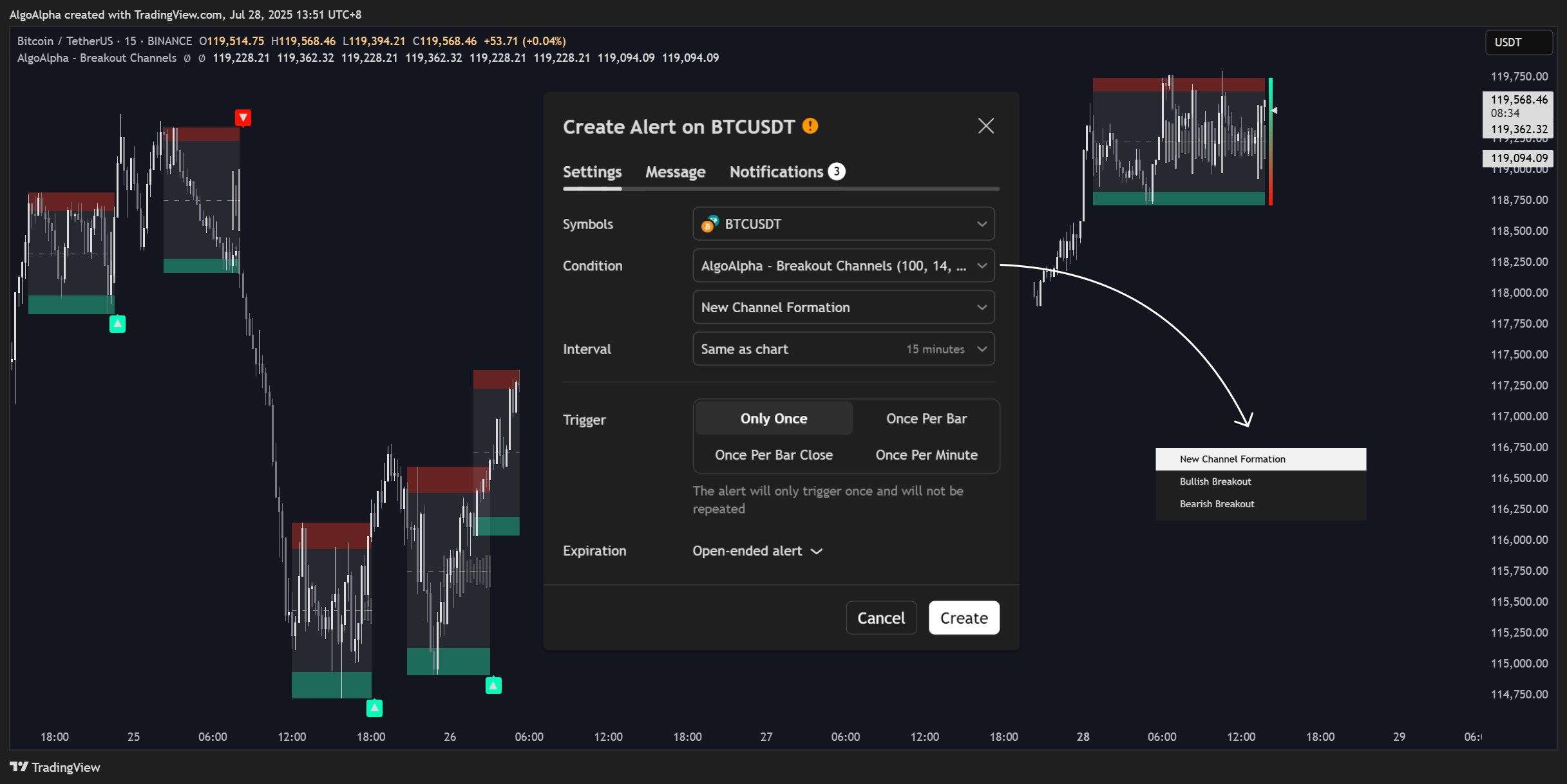Click the green bullish arrow marker at 18:00 on the 25th
This screenshot has width=1567, height=784.
pos(374,708)
